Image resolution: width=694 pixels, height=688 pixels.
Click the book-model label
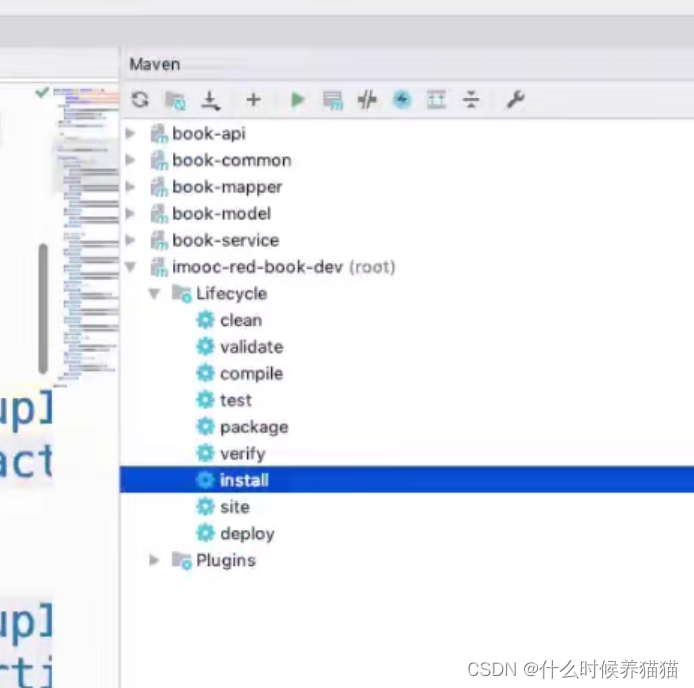click(x=221, y=214)
